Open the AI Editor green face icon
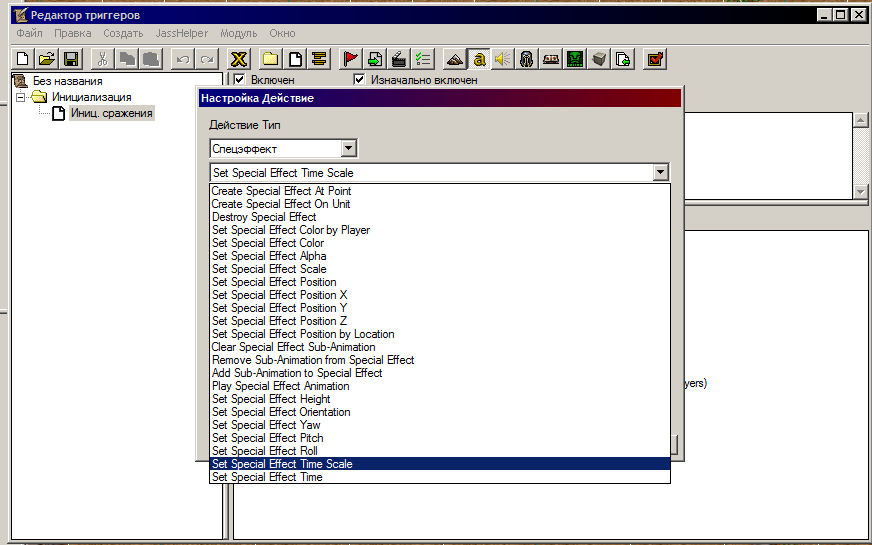 tap(574, 58)
